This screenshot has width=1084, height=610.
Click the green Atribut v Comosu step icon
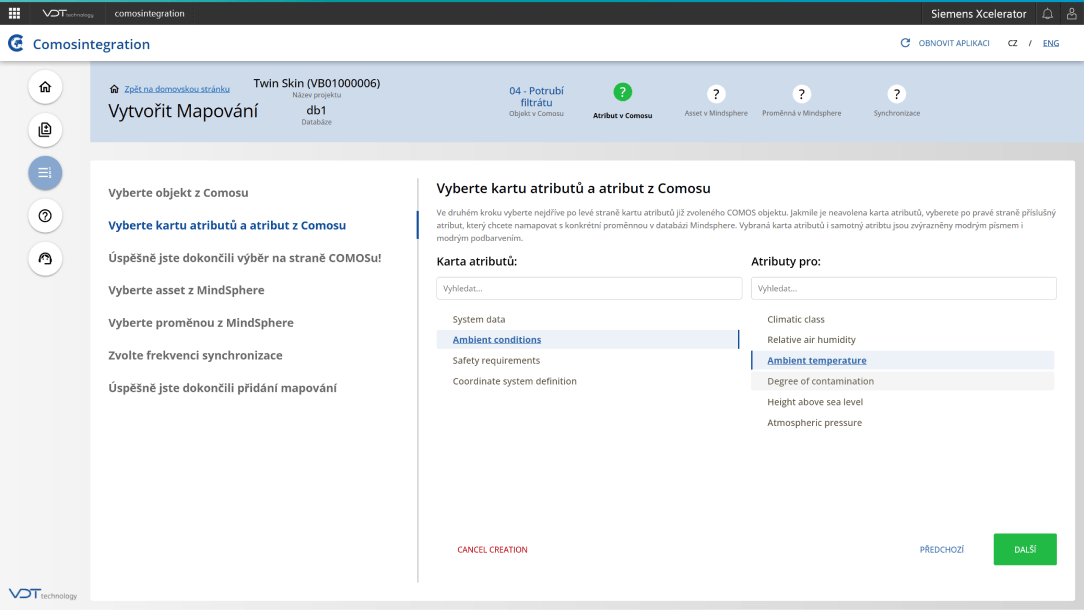click(x=622, y=93)
